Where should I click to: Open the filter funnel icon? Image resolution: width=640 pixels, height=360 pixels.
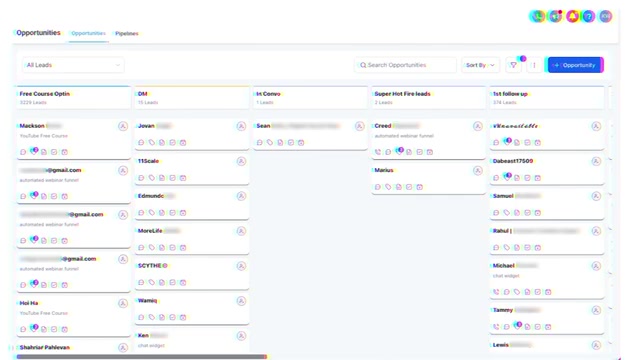[x=513, y=65]
